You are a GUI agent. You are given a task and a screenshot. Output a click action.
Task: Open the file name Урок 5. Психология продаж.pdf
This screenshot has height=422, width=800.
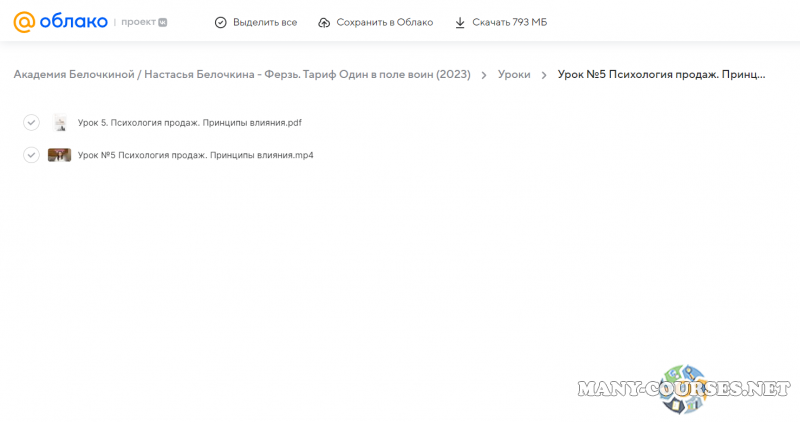(189, 123)
